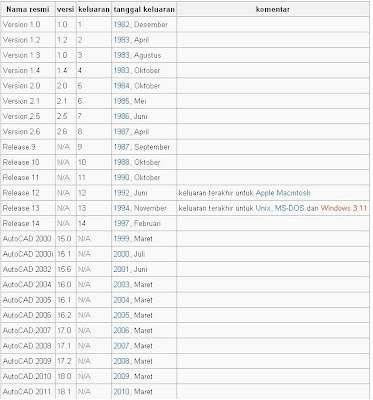Open the 1982 year link
Screen dimensions: 373x400
point(121,25)
